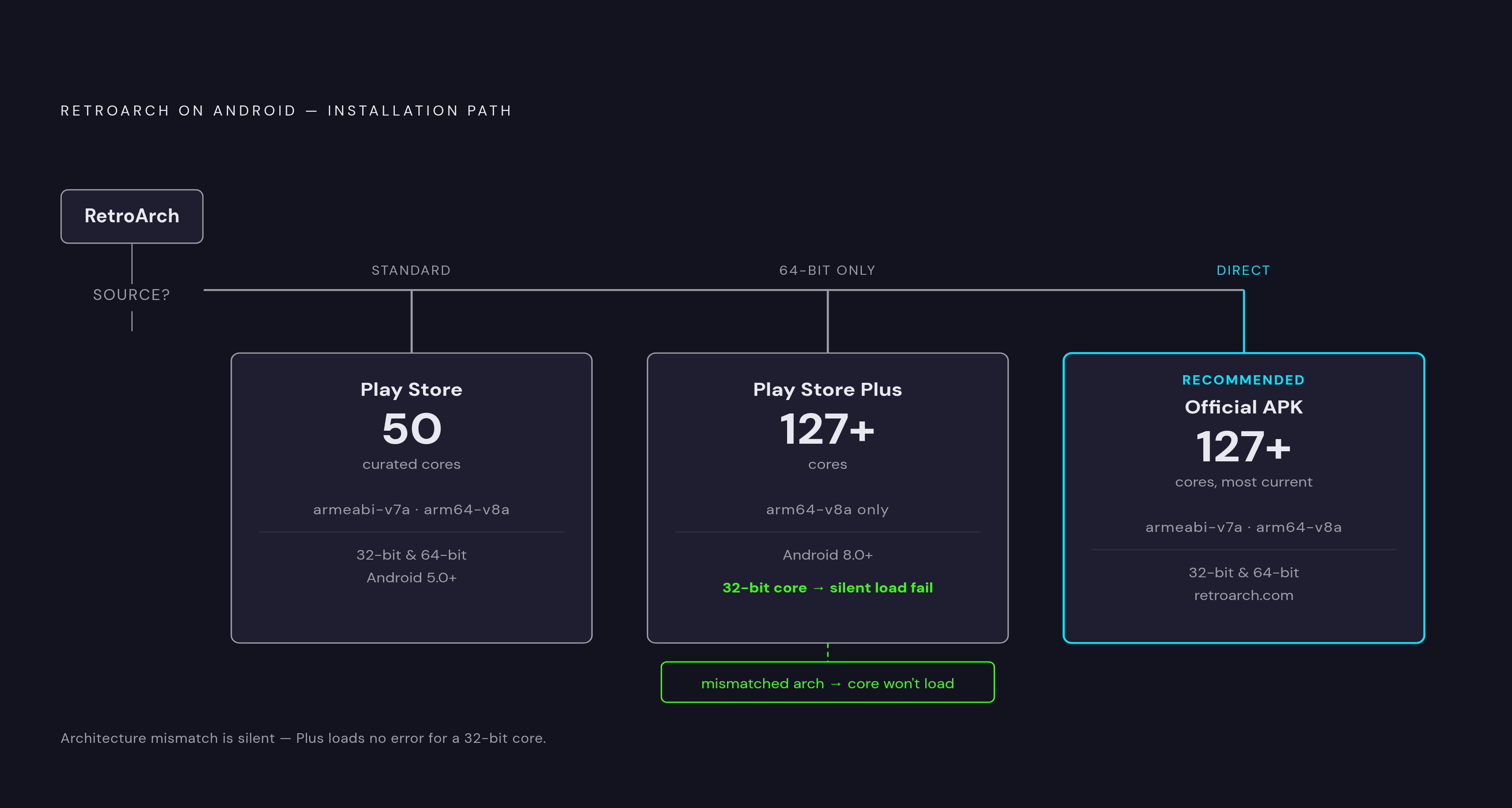Select the 'Play Store' card title

[412, 390]
